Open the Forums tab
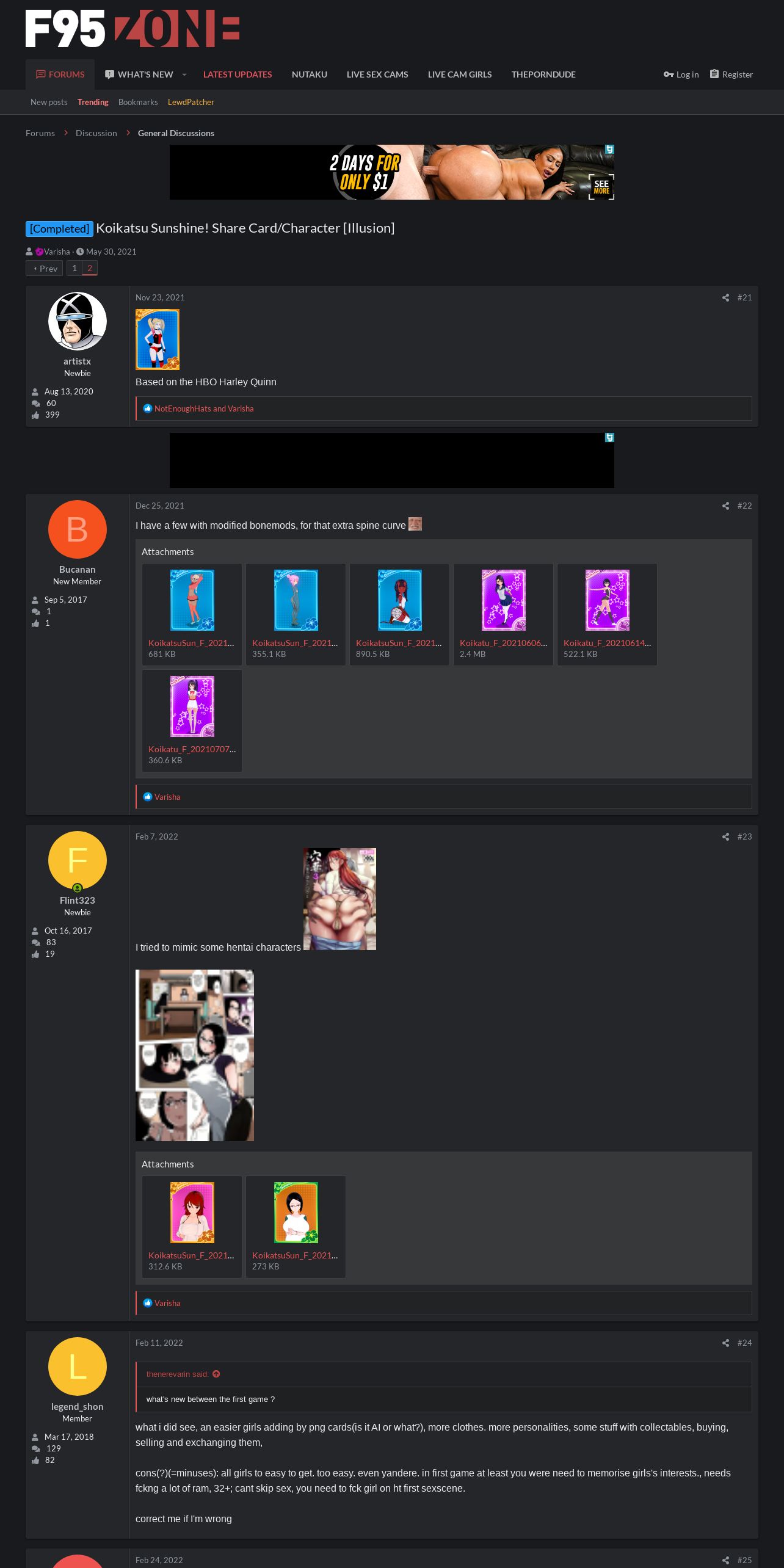 click(60, 74)
